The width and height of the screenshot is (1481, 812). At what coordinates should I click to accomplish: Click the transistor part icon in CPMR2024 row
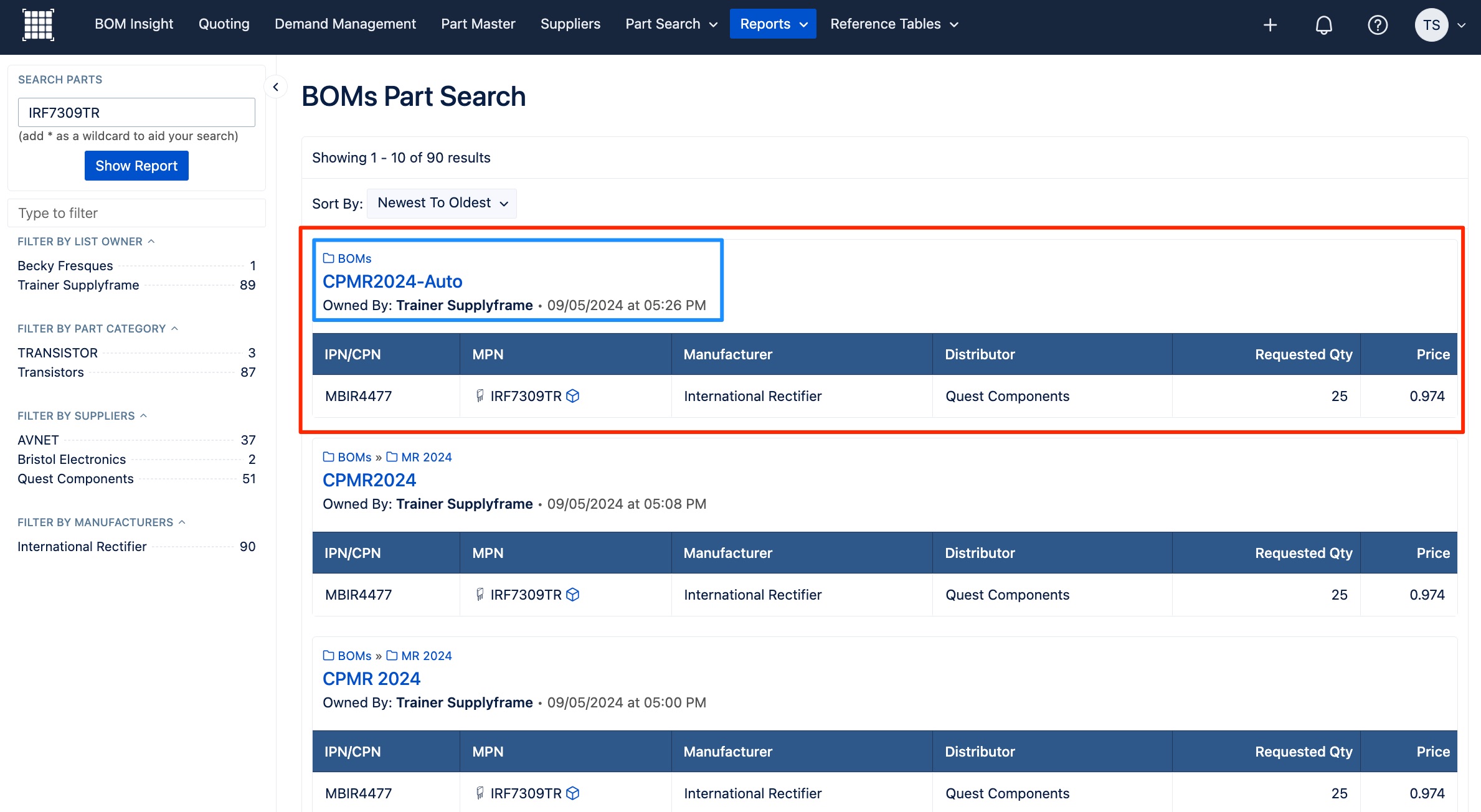point(480,595)
